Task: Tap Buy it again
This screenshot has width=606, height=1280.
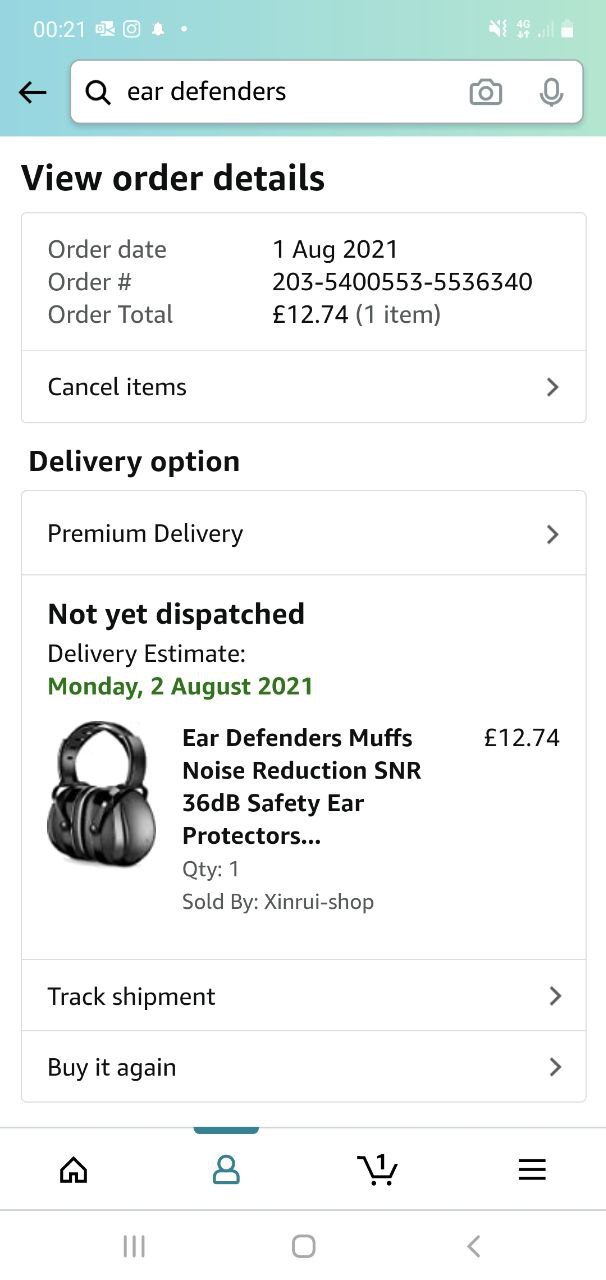Action: point(112,1067)
